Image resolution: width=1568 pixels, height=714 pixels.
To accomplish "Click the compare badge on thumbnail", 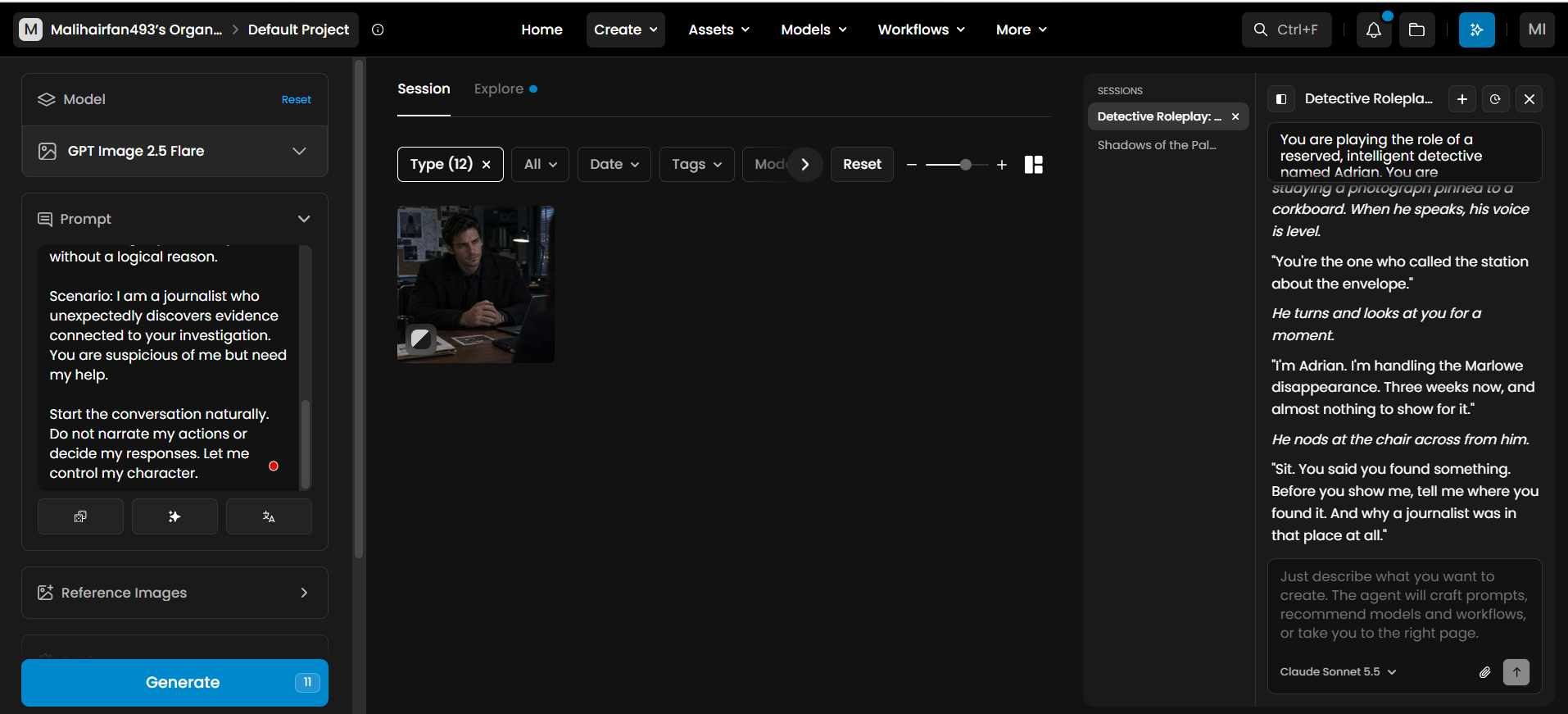I will pyautogui.click(x=420, y=339).
